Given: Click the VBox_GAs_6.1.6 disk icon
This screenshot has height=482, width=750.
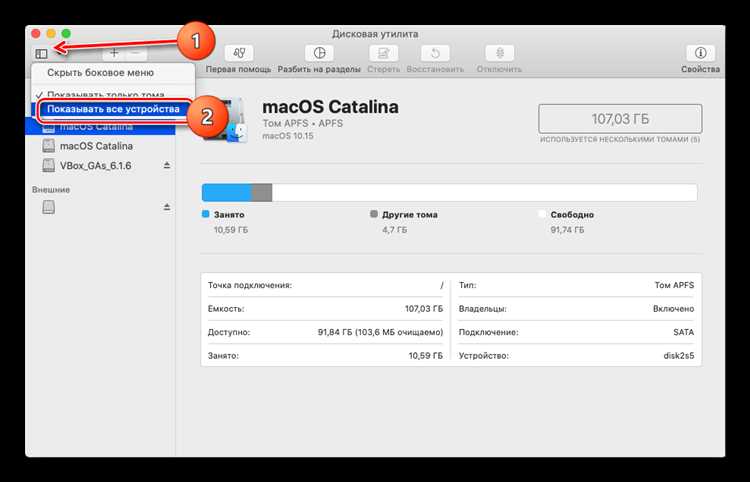Looking at the screenshot, I should tap(48, 165).
